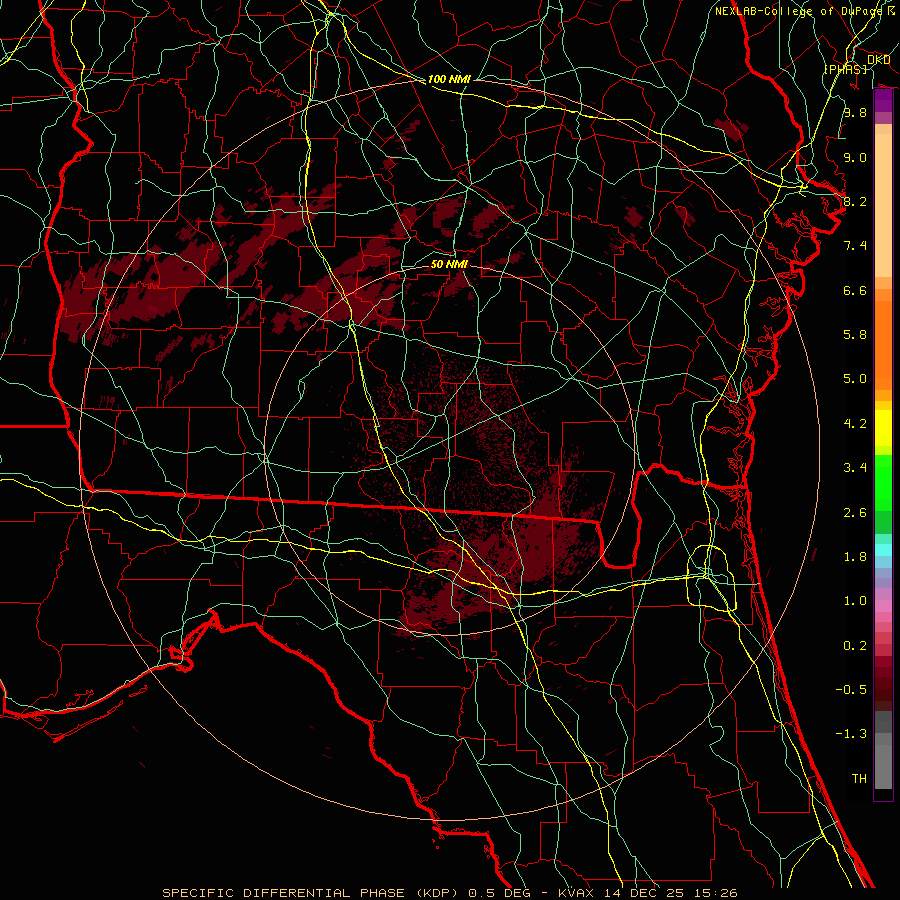Viewport: 900px width, 900px height.
Task: Click the 6.6 value on the scale
Action: coord(854,290)
